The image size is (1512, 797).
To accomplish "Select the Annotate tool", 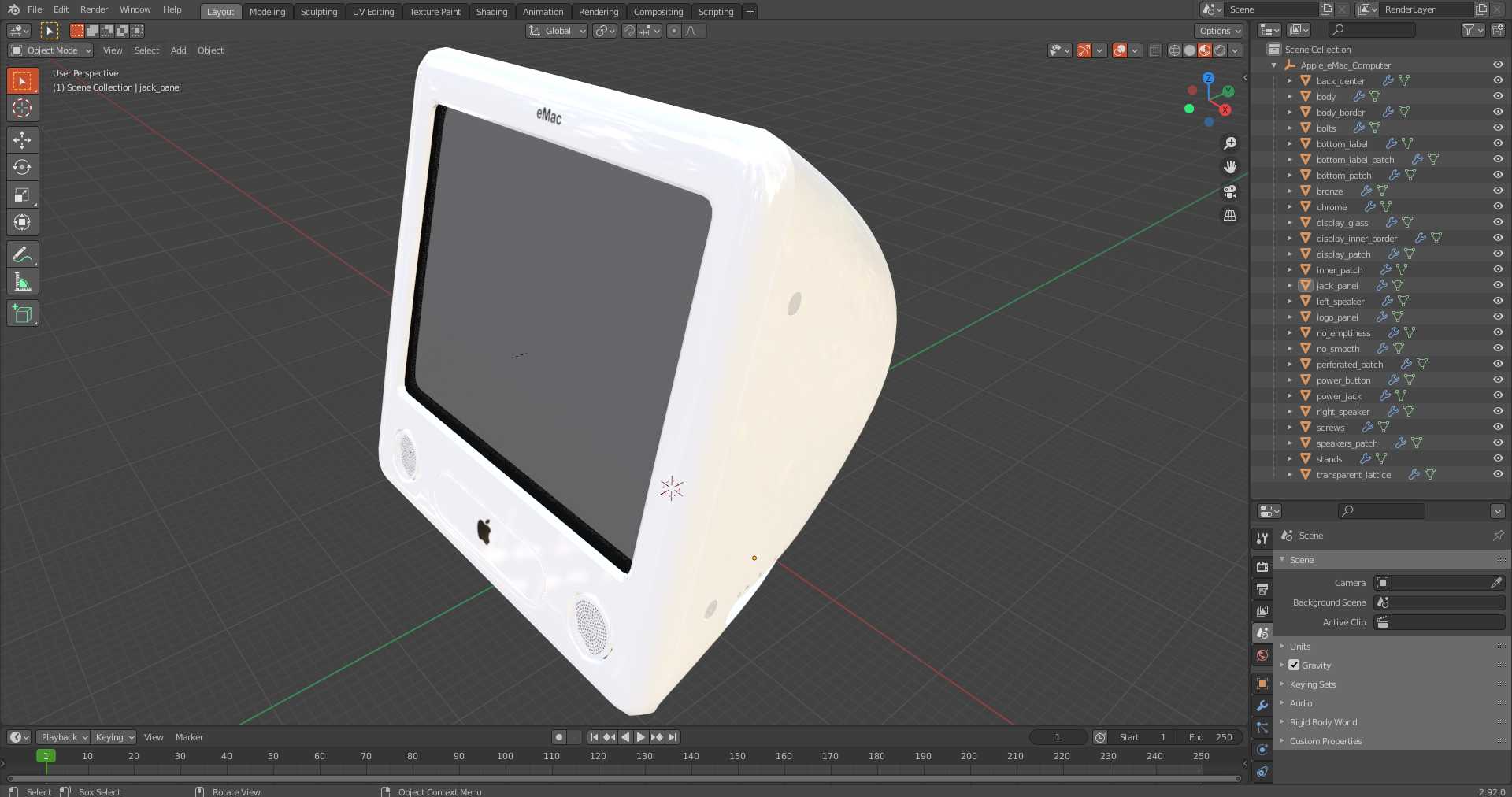I will click(22, 254).
